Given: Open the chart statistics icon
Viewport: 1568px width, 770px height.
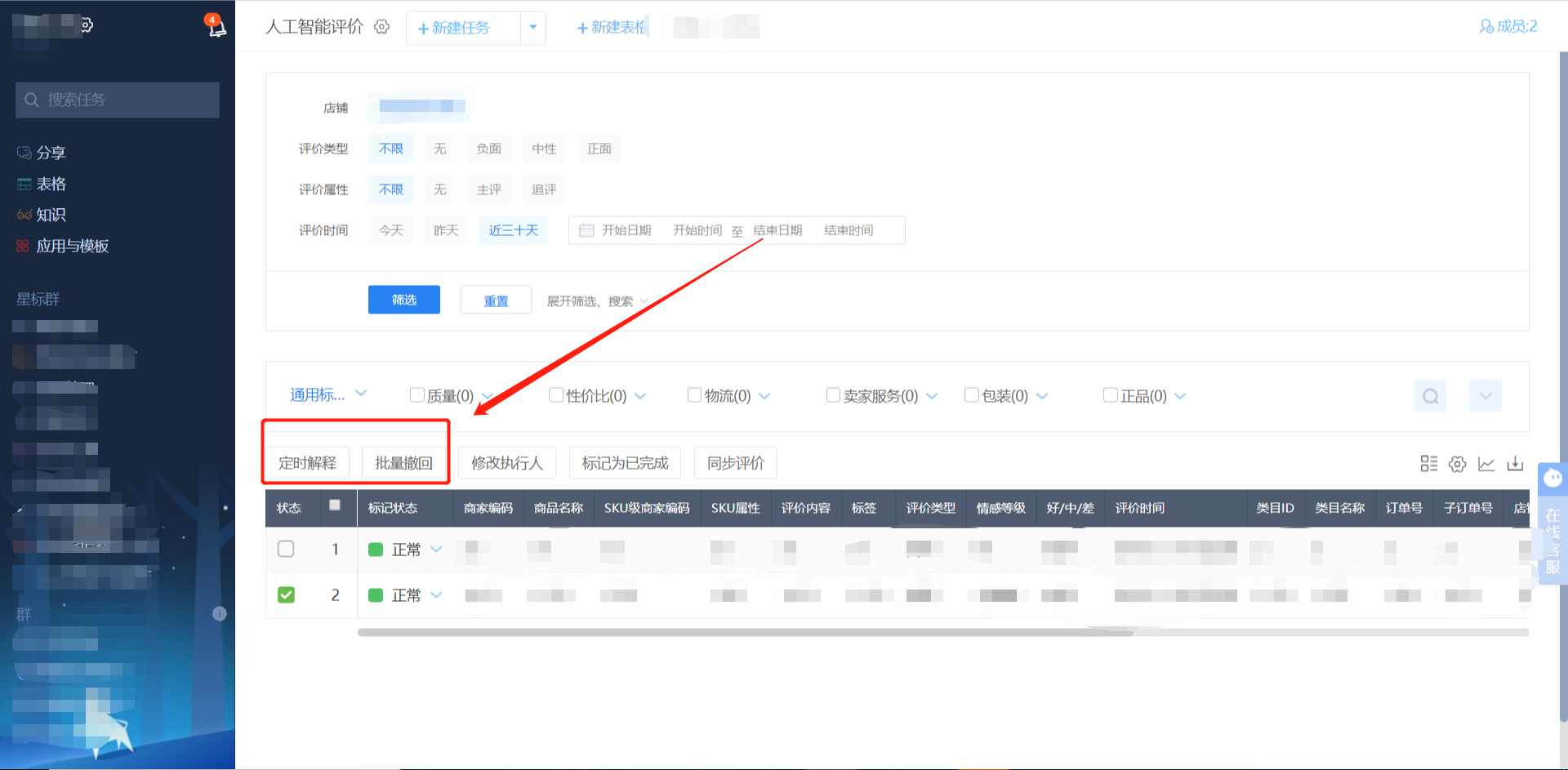Looking at the screenshot, I should [1486, 464].
